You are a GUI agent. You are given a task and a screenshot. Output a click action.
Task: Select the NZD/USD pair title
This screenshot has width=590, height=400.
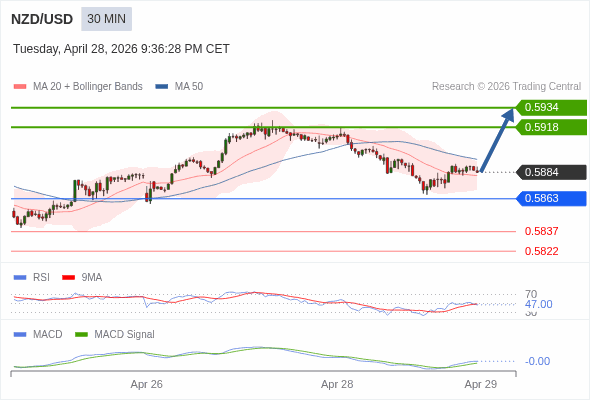tap(42, 19)
